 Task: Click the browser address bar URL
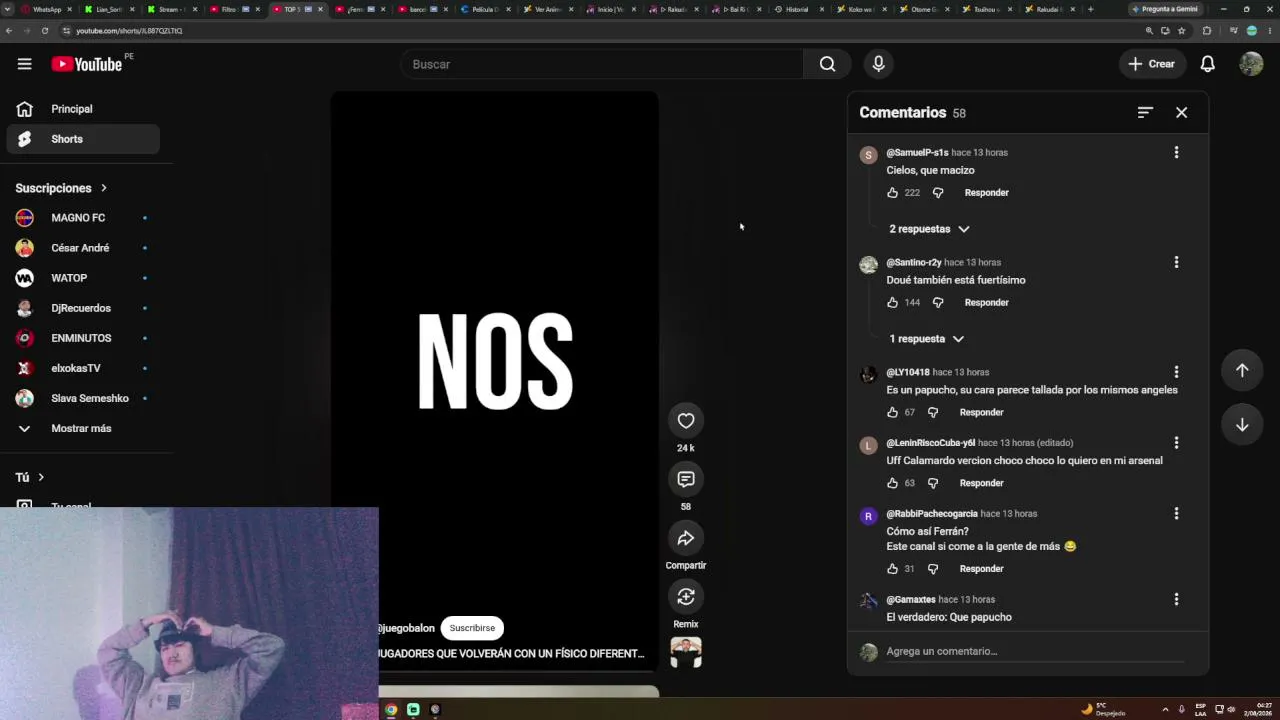click(x=129, y=31)
